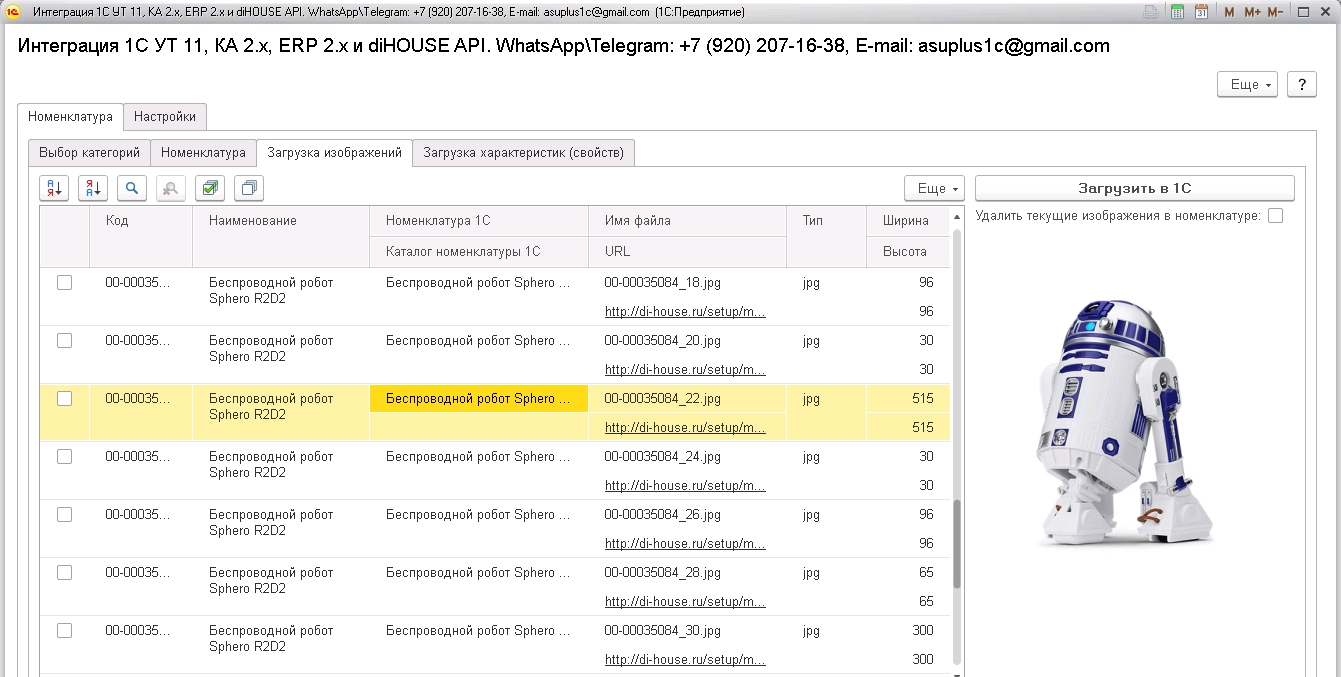Open the top 'Еще' dropdown near help
This screenshot has width=1341, height=677.
[x=1247, y=85]
